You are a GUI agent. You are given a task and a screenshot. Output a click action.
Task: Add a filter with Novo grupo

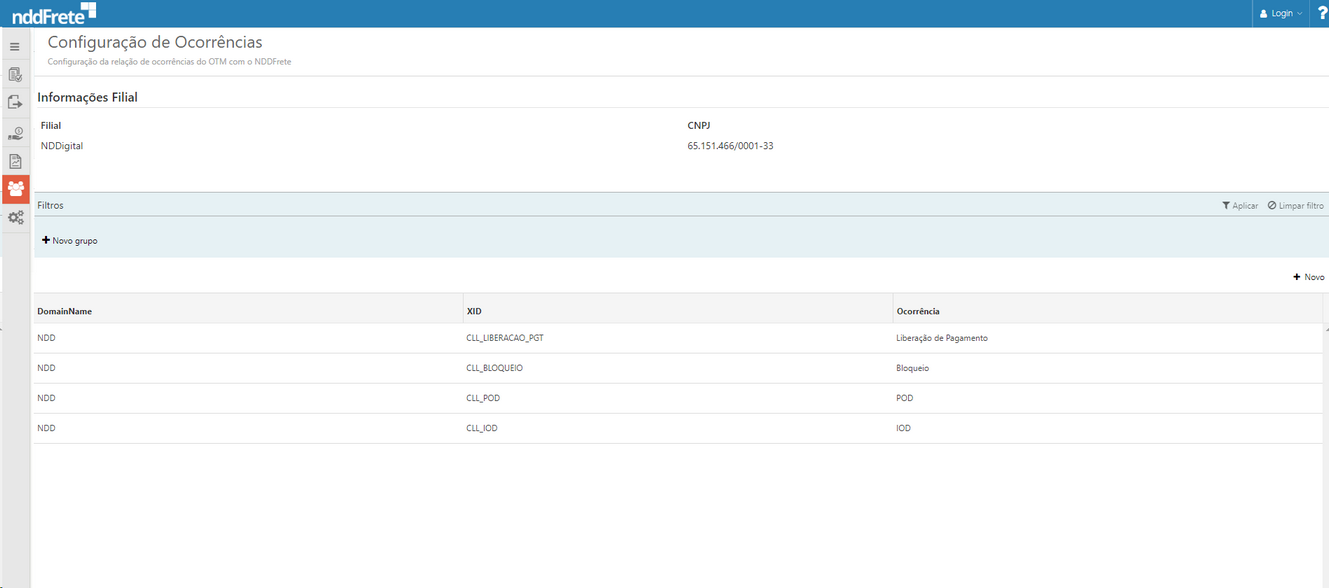click(x=70, y=241)
